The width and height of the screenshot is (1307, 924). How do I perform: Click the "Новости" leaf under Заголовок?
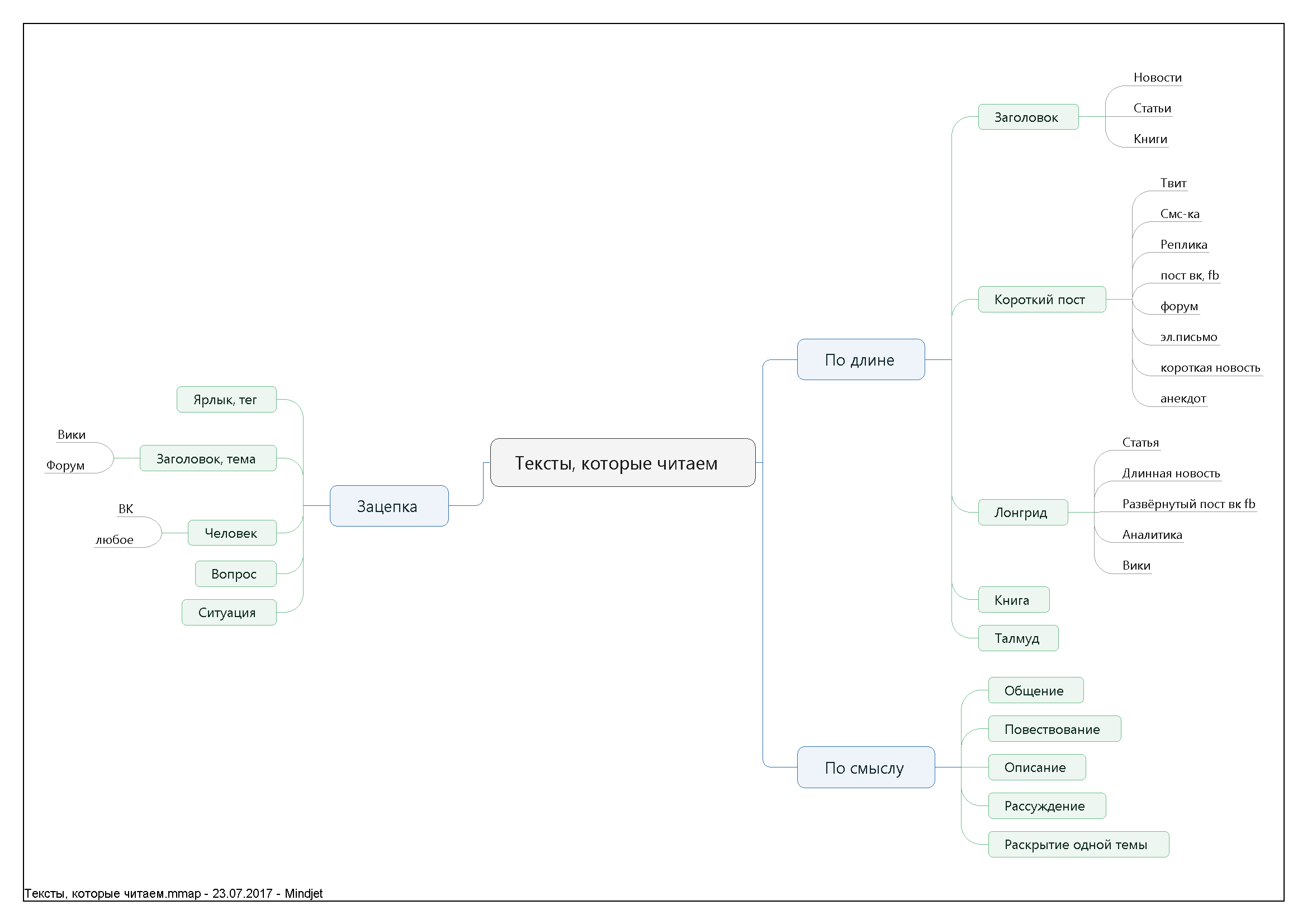pos(1157,78)
